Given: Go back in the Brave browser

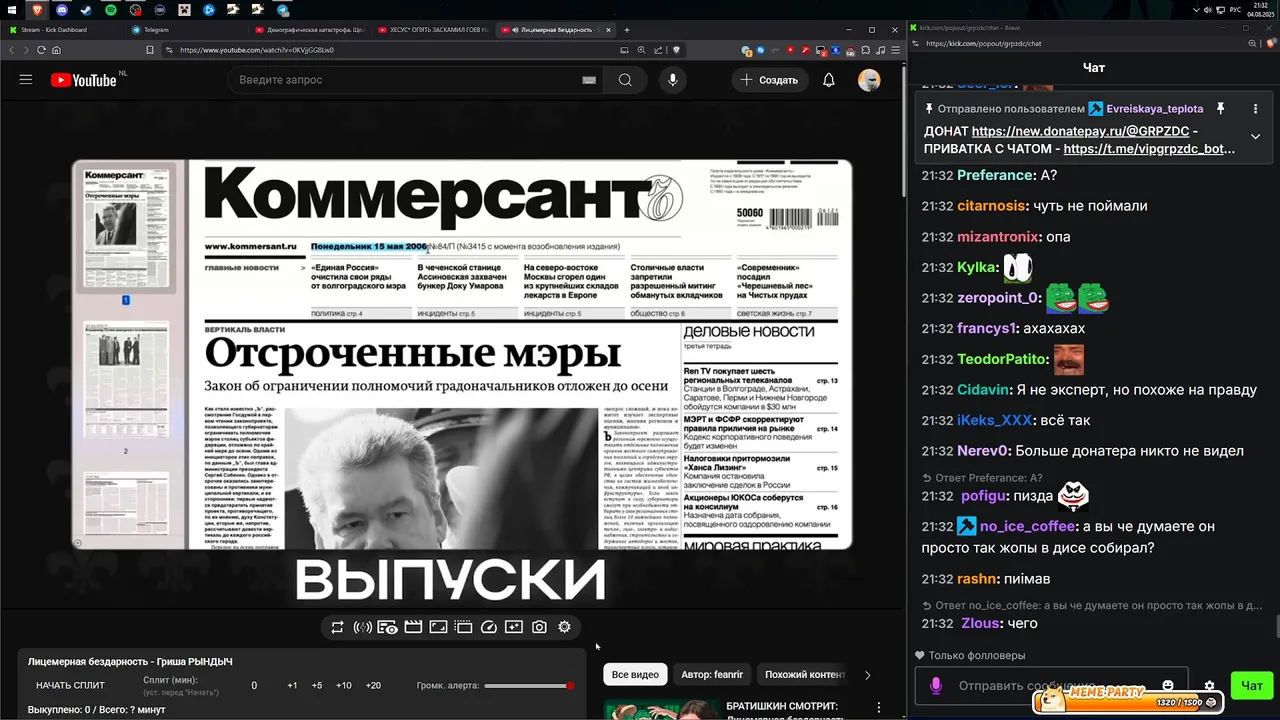Looking at the screenshot, I should (11, 50).
